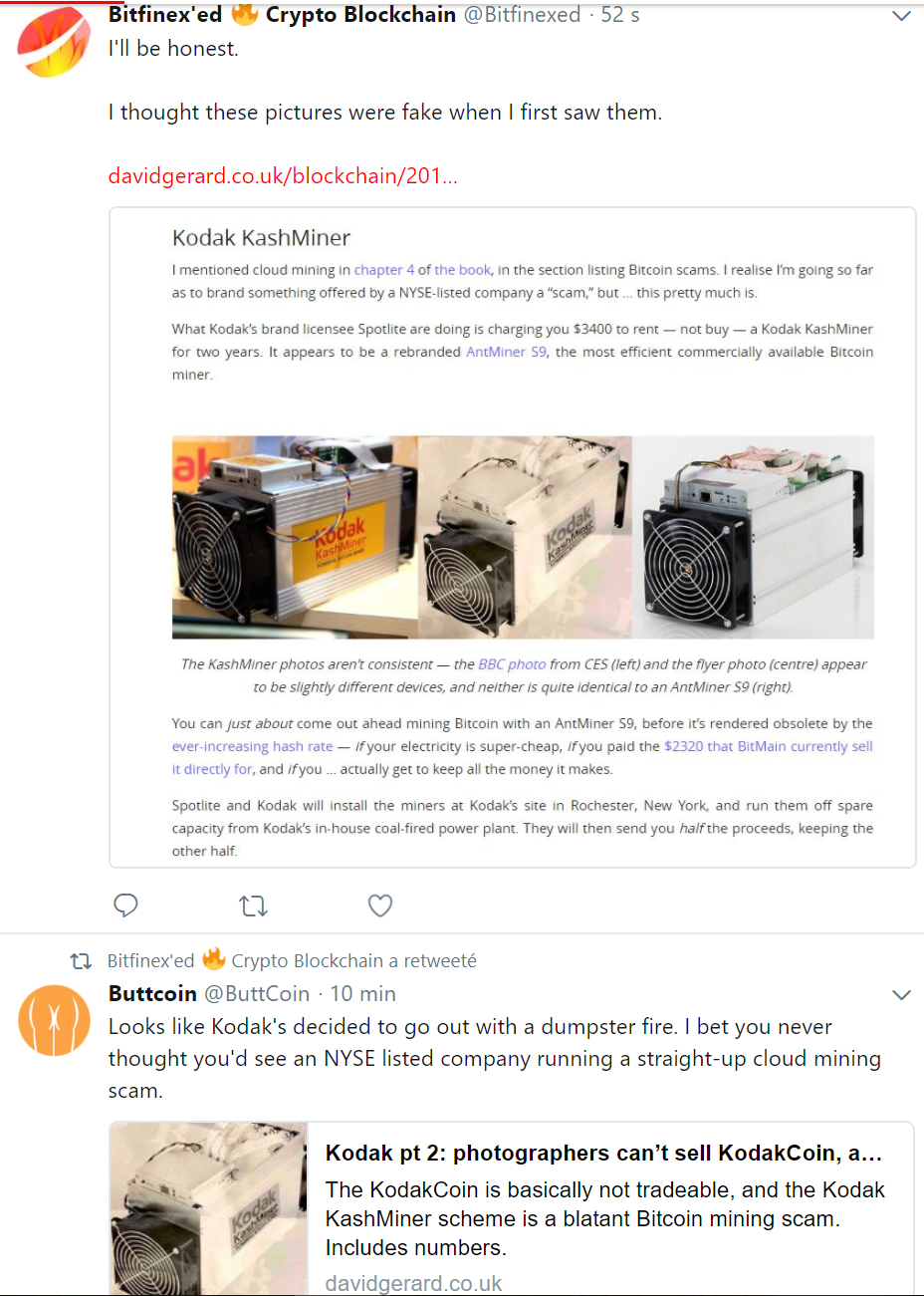Open Bitfinex'ed flame profile avatar
The width and height of the screenshot is (924, 1296).
(54, 40)
